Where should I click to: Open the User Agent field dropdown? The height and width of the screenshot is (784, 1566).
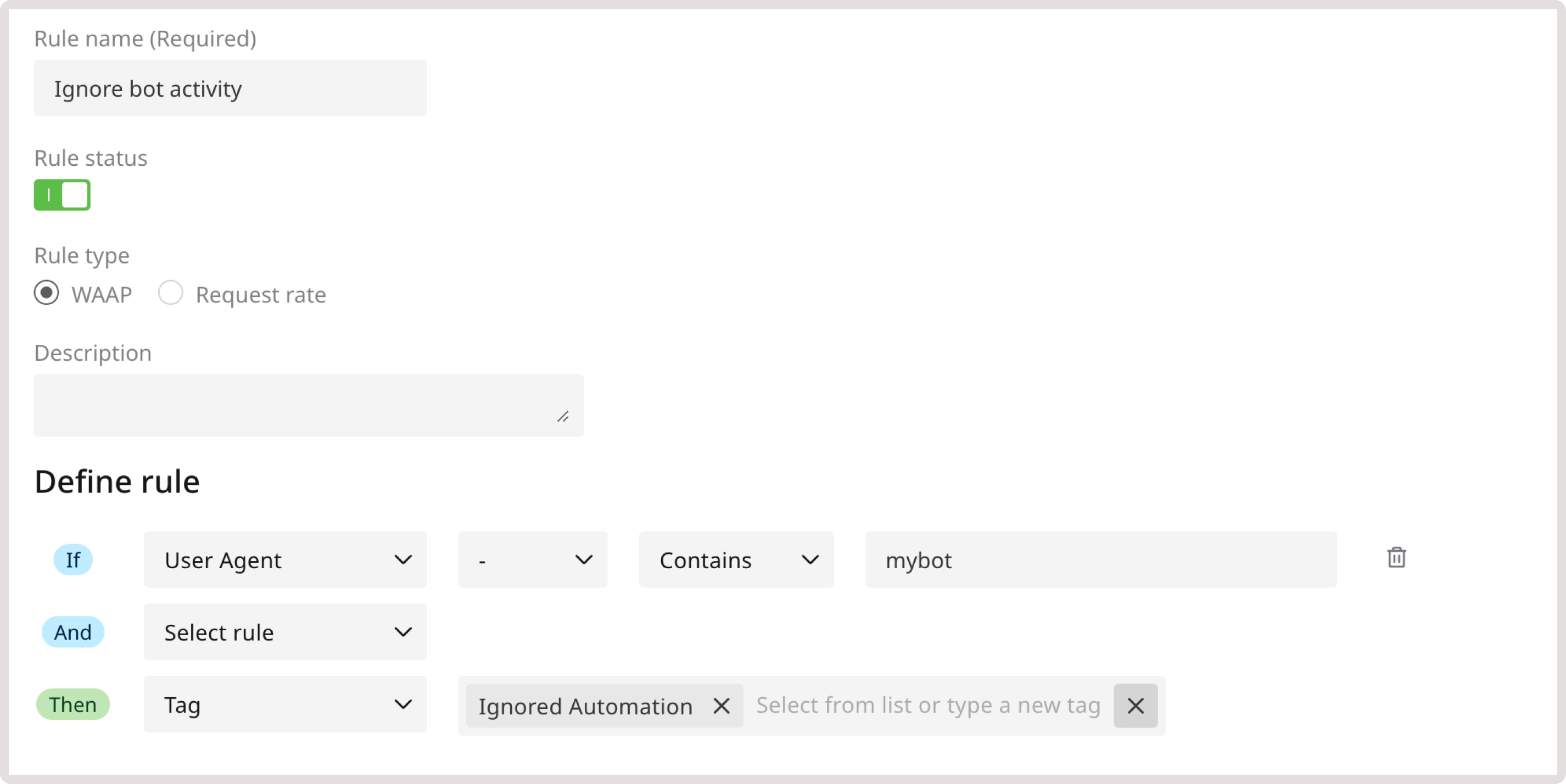(284, 560)
